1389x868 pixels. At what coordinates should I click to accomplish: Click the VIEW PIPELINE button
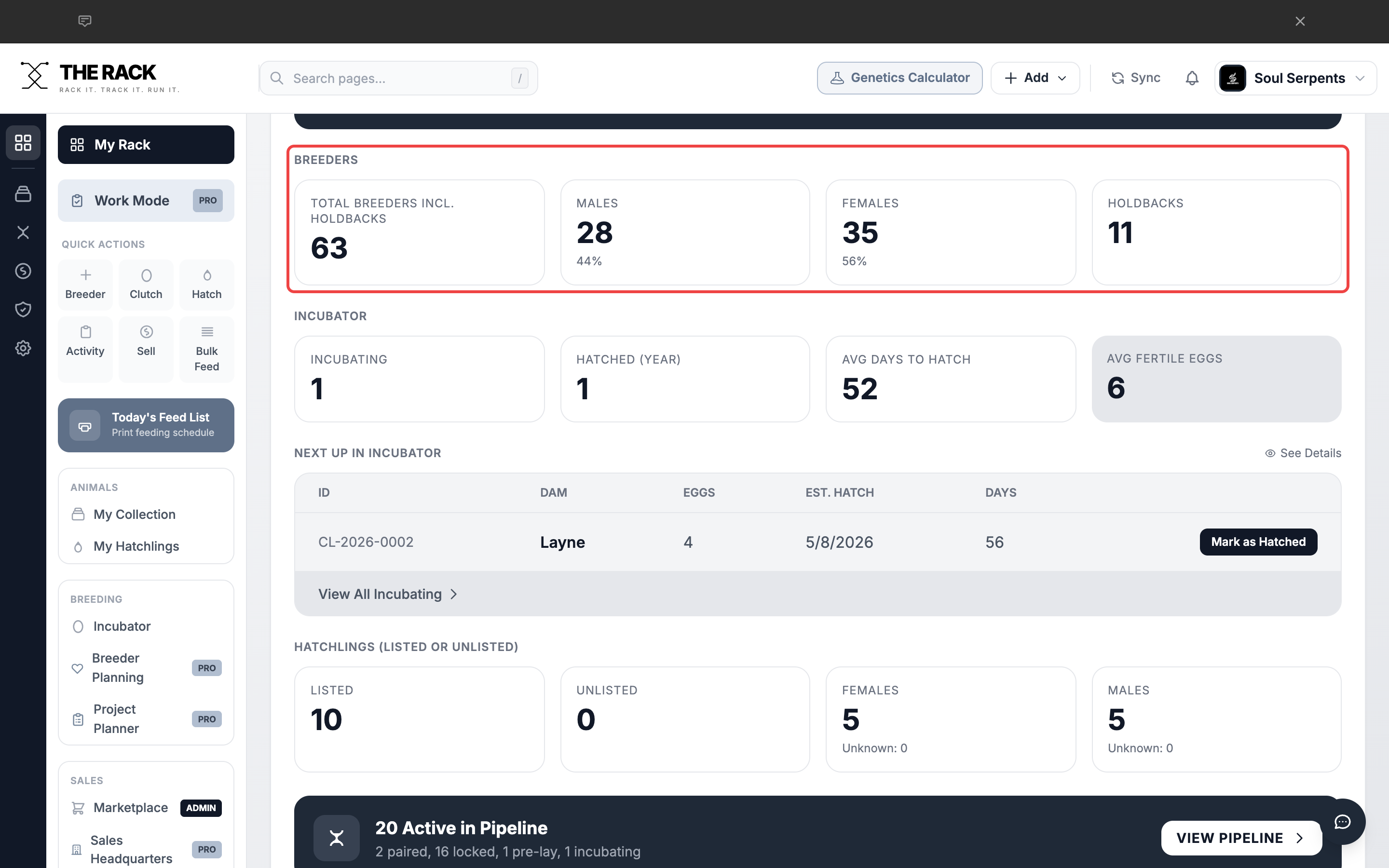pos(1241,838)
